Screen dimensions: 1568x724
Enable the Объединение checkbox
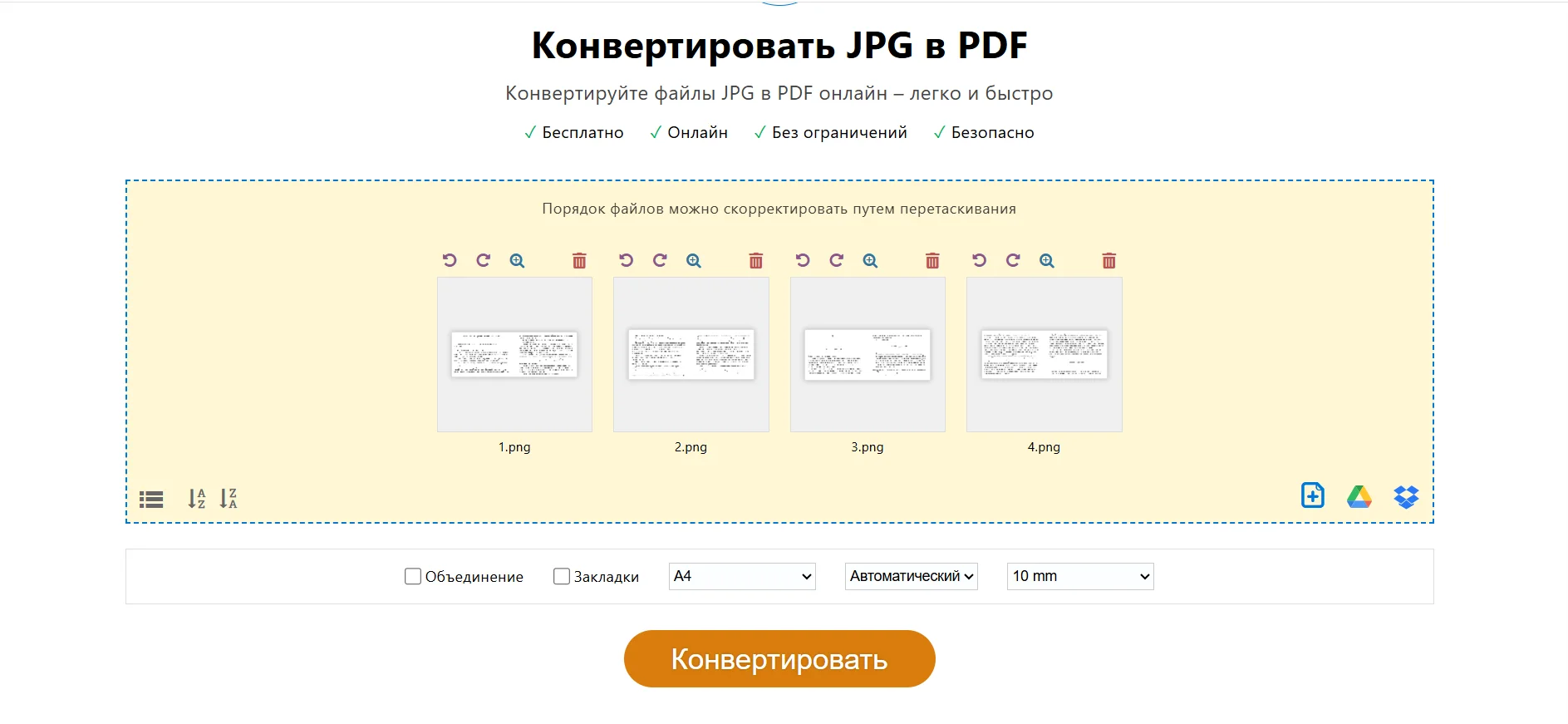click(413, 576)
